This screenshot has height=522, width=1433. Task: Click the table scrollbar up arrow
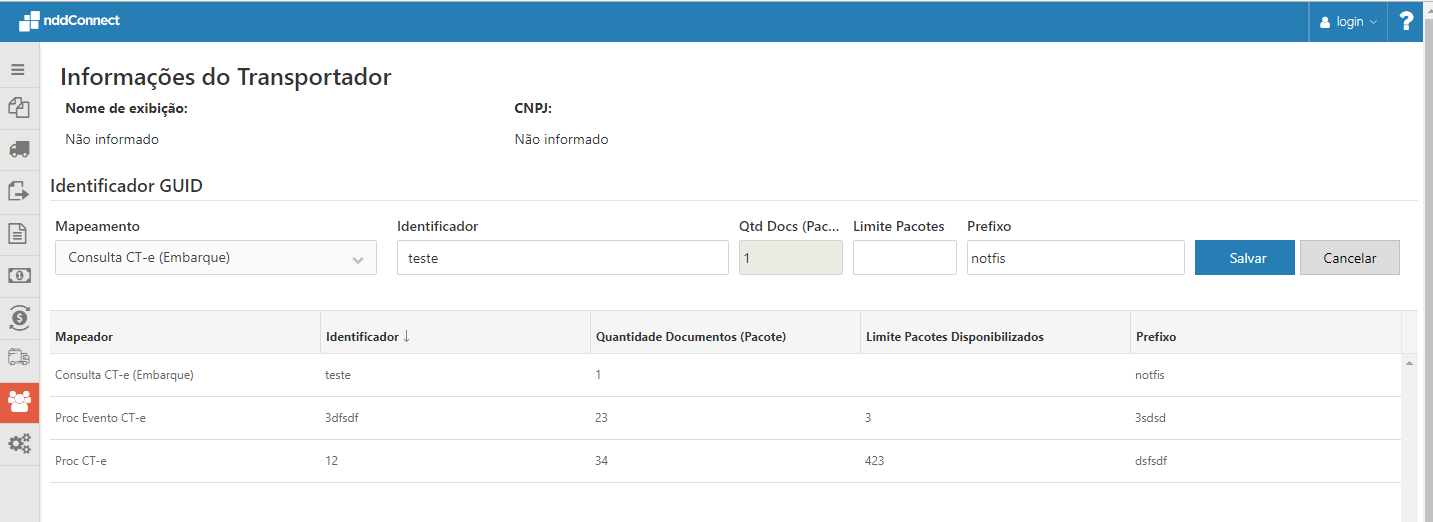[x=1410, y=363]
